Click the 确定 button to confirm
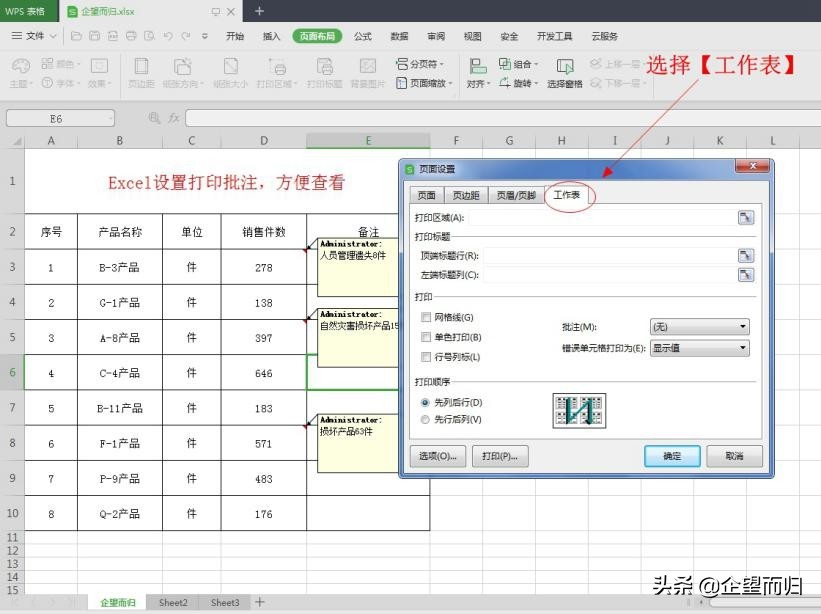This screenshot has width=821, height=614. pyautogui.click(x=672, y=456)
